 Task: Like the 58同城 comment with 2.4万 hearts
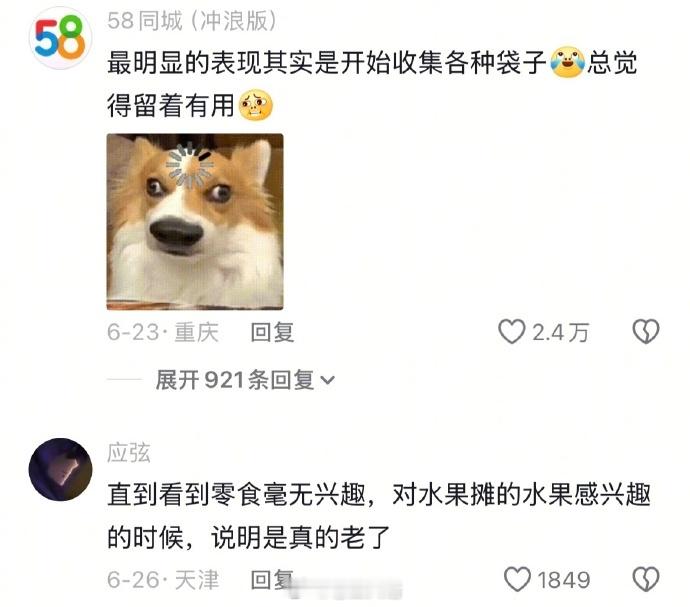511,332
